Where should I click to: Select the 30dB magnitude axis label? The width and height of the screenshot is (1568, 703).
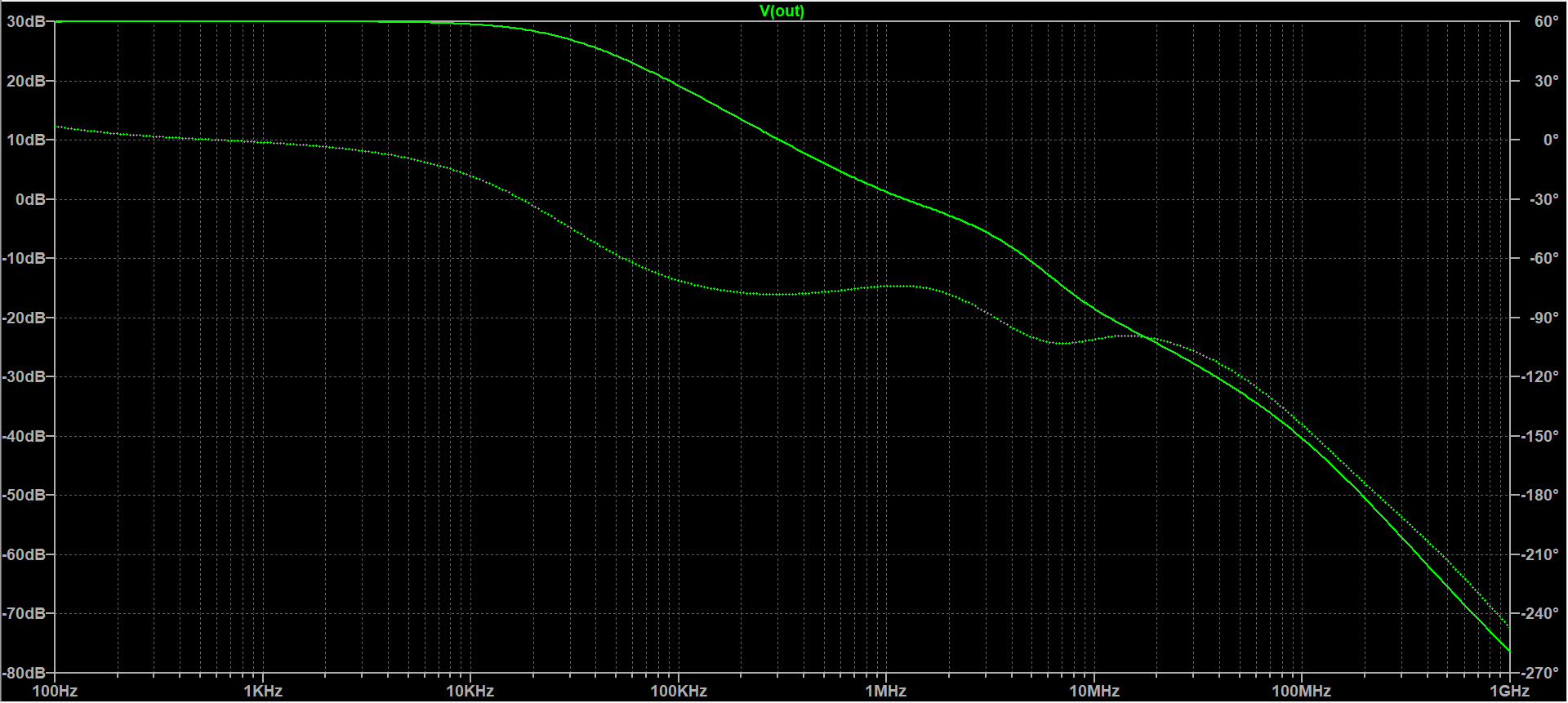[26, 22]
